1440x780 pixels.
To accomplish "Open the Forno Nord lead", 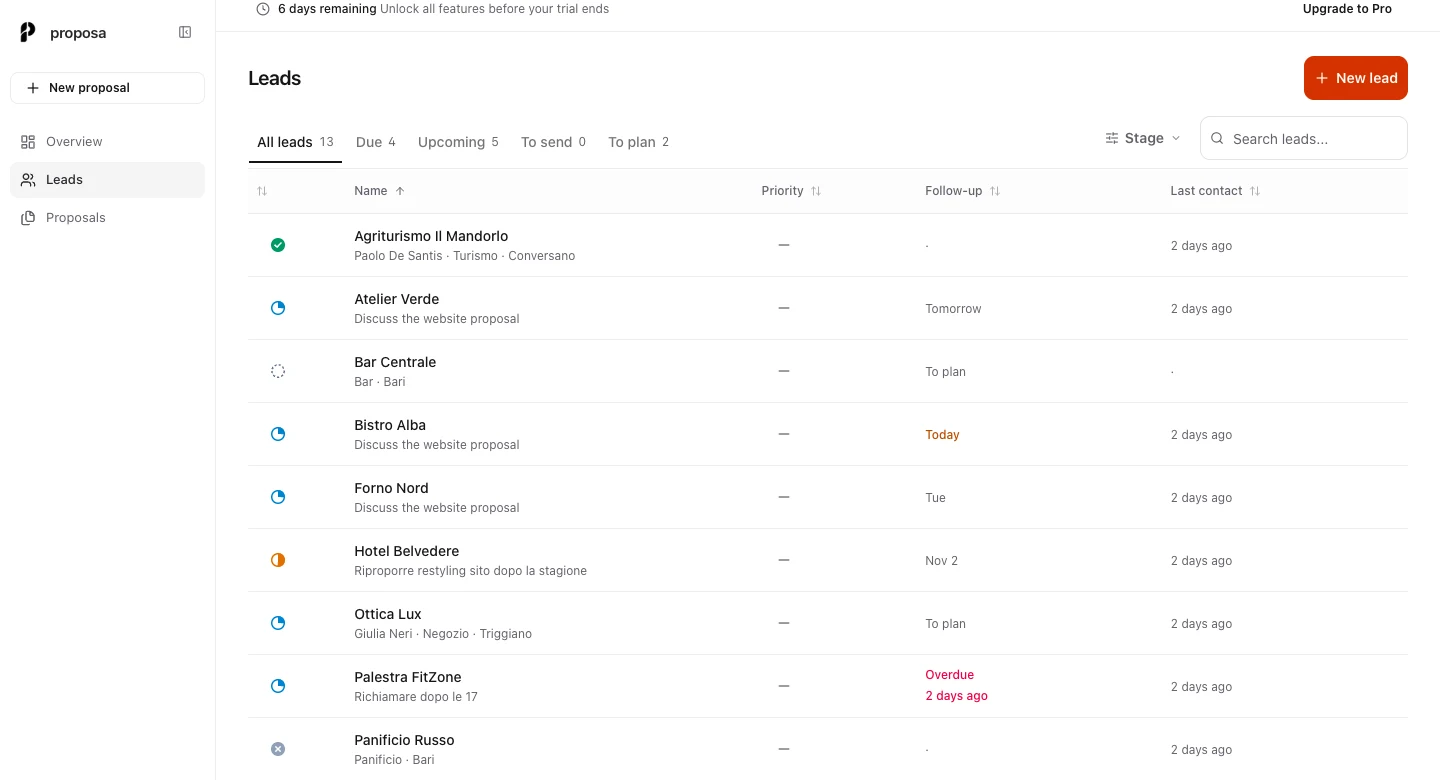I will (828, 497).
